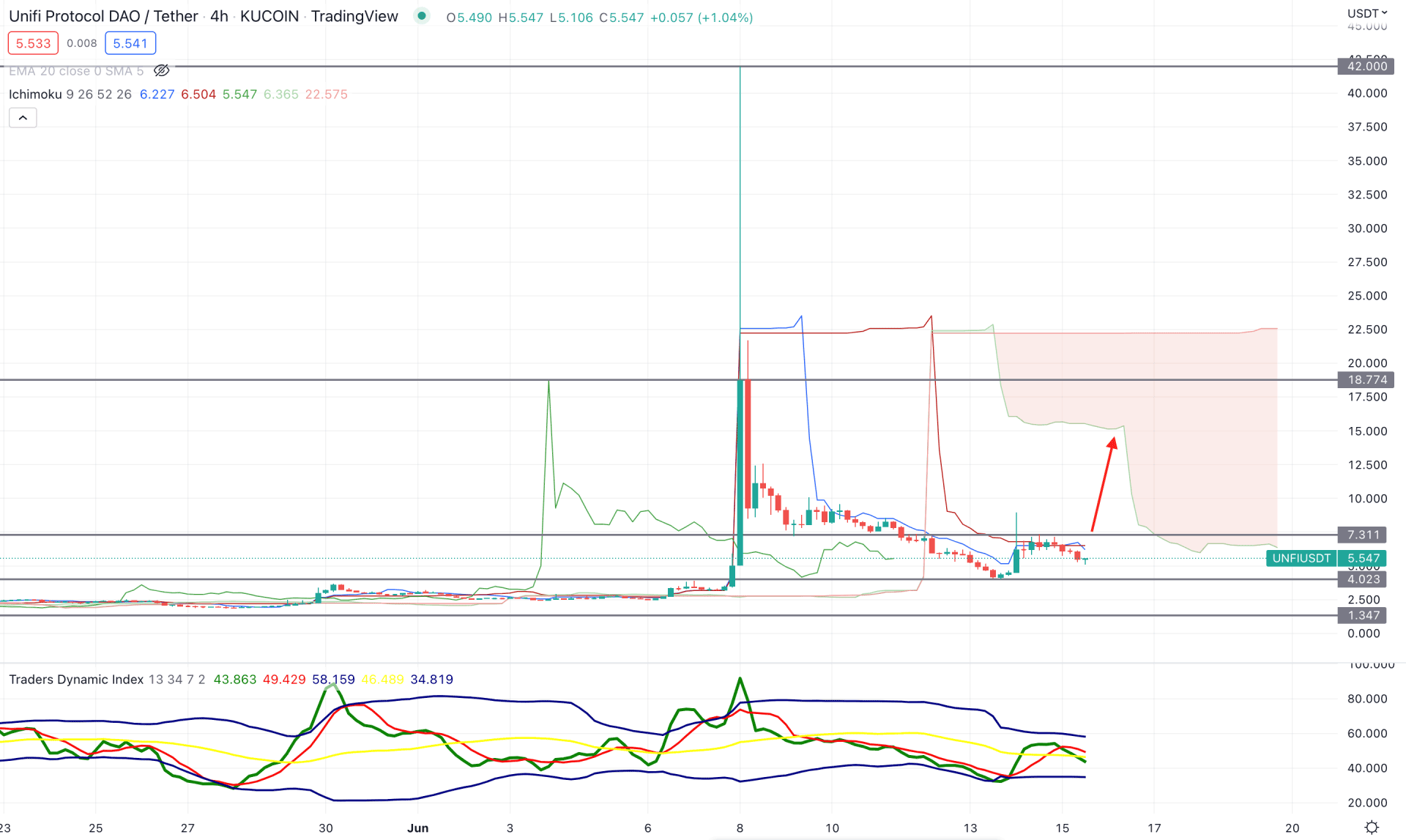Click the Jun date label on time axis
1406x840 pixels.
[x=418, y=828]
